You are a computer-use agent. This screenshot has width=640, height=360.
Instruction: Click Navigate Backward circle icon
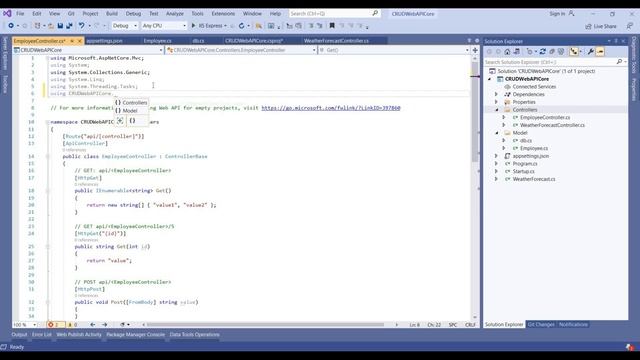(11, 26)
